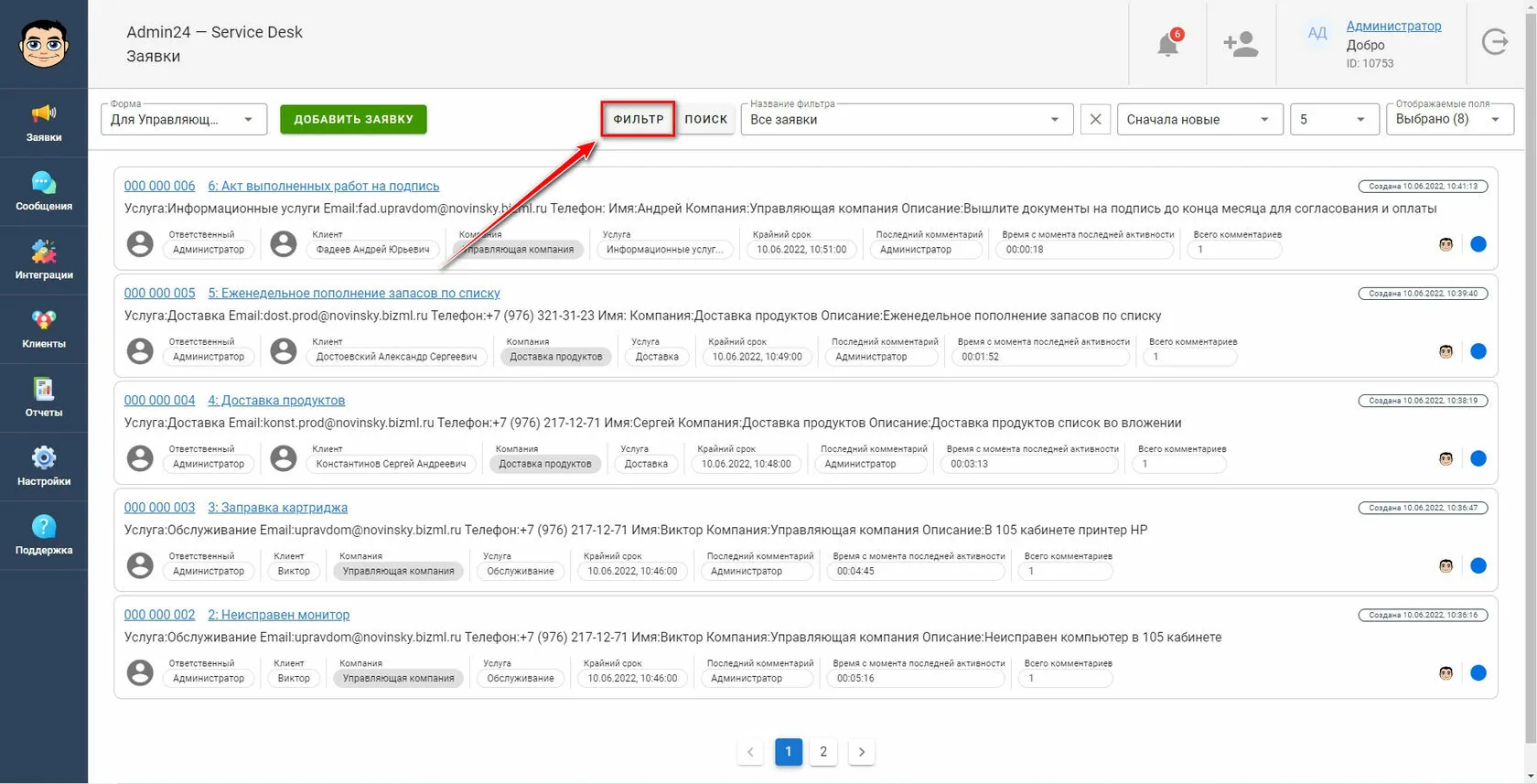Switch to the ПОИСК tab
This screenshot has width=1537, height=784.
tap(706, 119)
